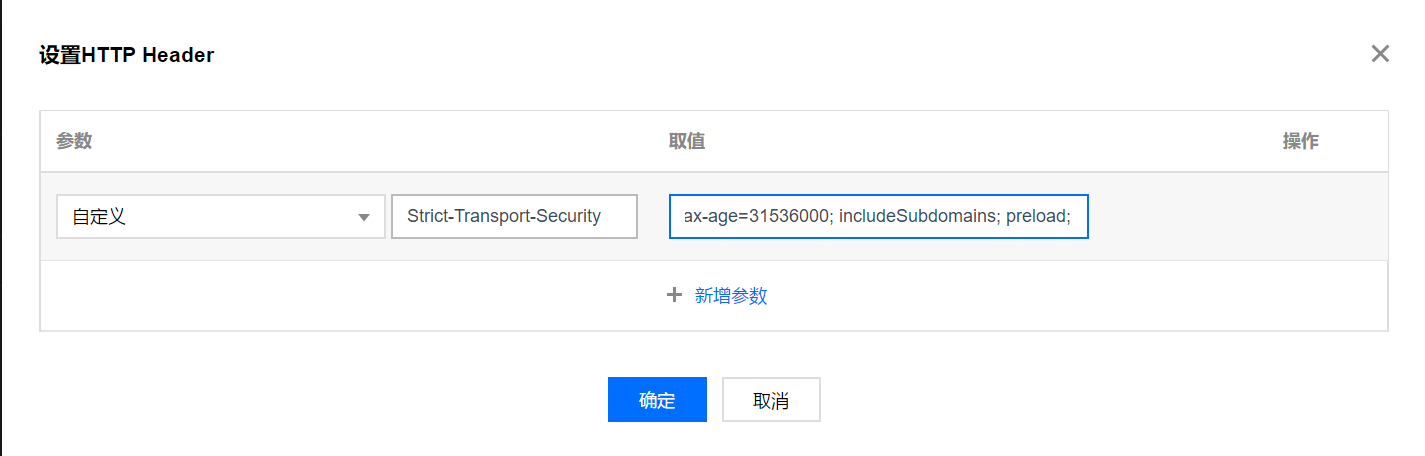Select the 取值 column header
Screen dimensions: 1425x456
coord(687,141)
